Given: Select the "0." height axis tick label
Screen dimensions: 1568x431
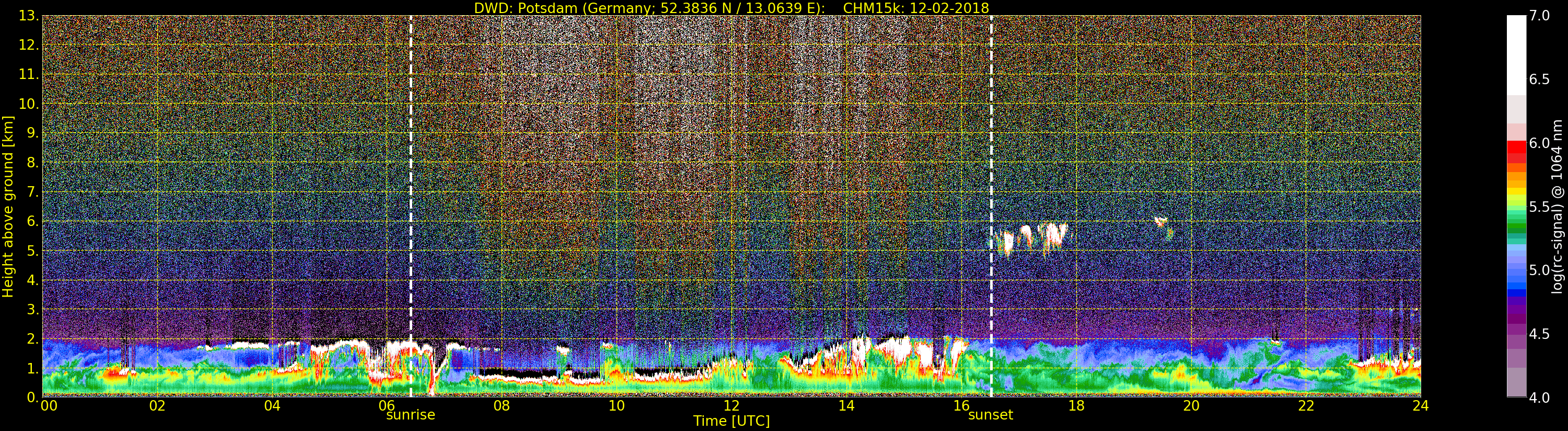Looking at the screenshot, I should [32, 397].
